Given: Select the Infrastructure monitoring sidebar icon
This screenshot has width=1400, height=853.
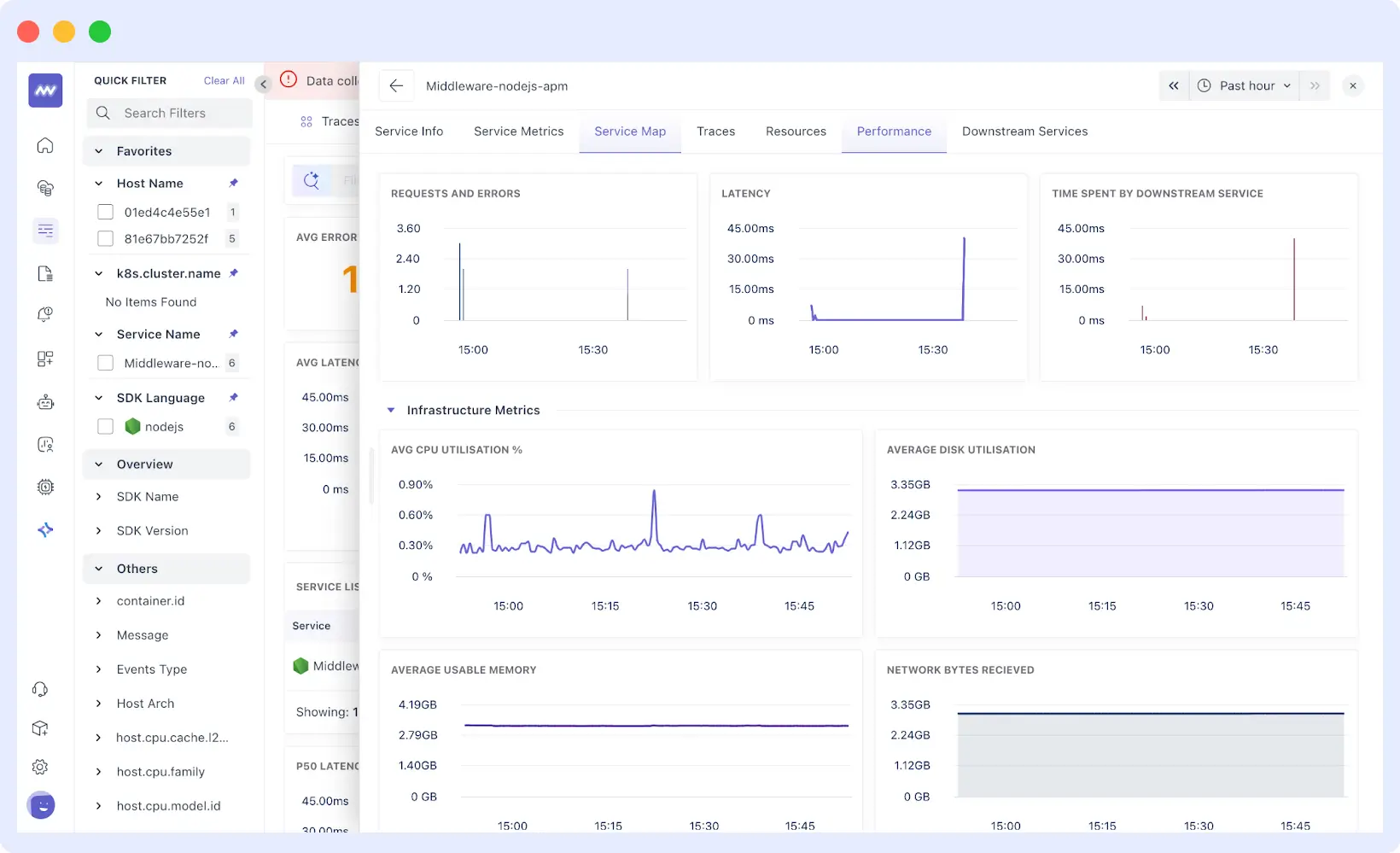Looking at the screenshot, I should (x=44, y=188).
